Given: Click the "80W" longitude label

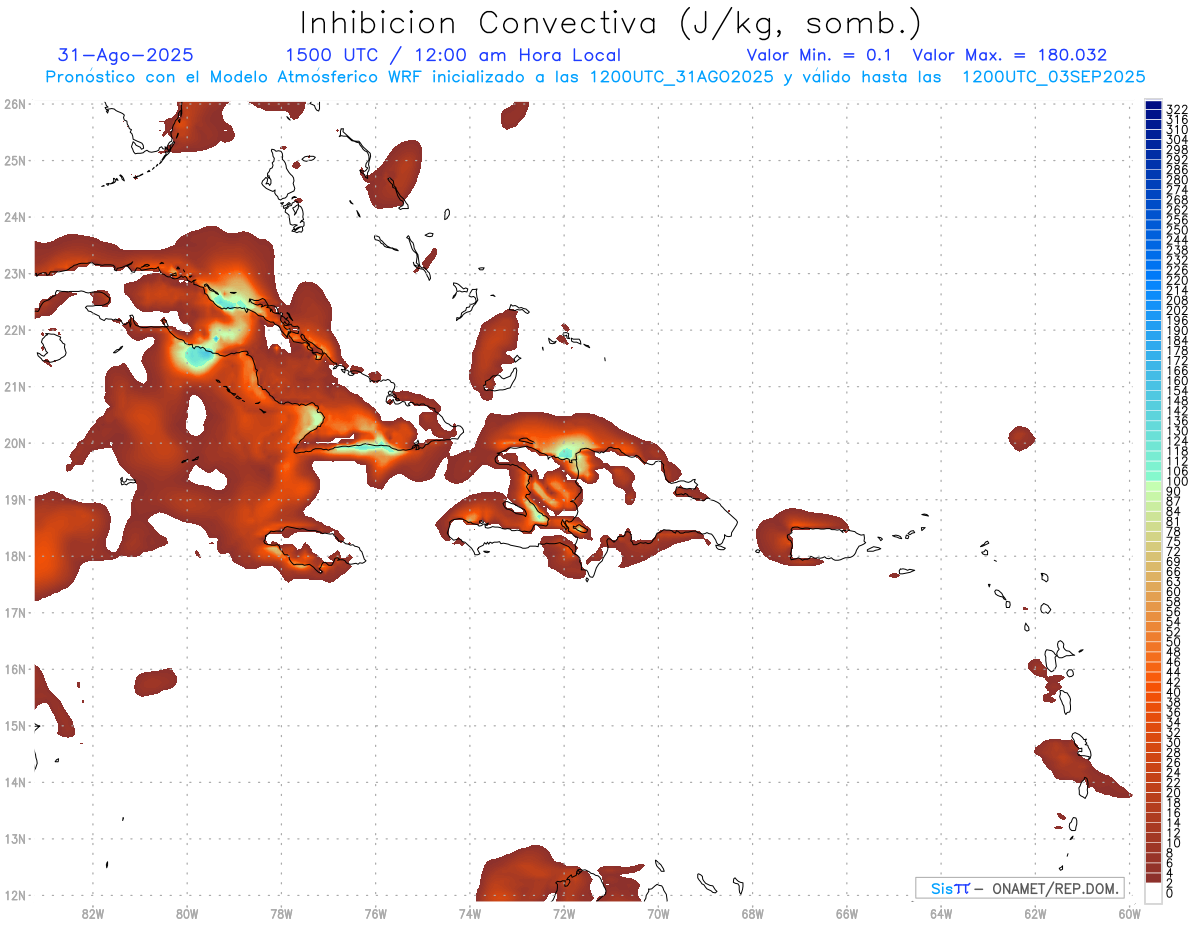Looking at the screenshot, I should [x=186, y=912].
